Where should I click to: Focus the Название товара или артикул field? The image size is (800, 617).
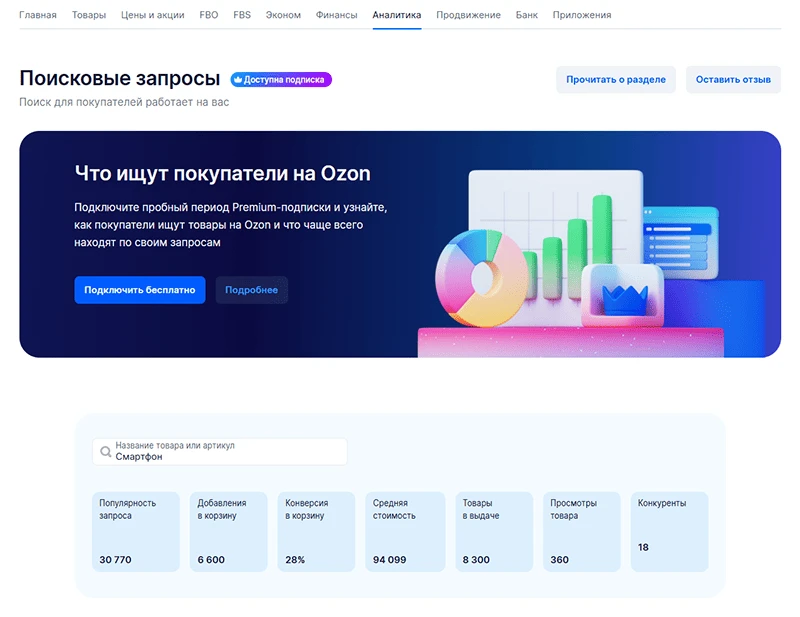[220, 452]
